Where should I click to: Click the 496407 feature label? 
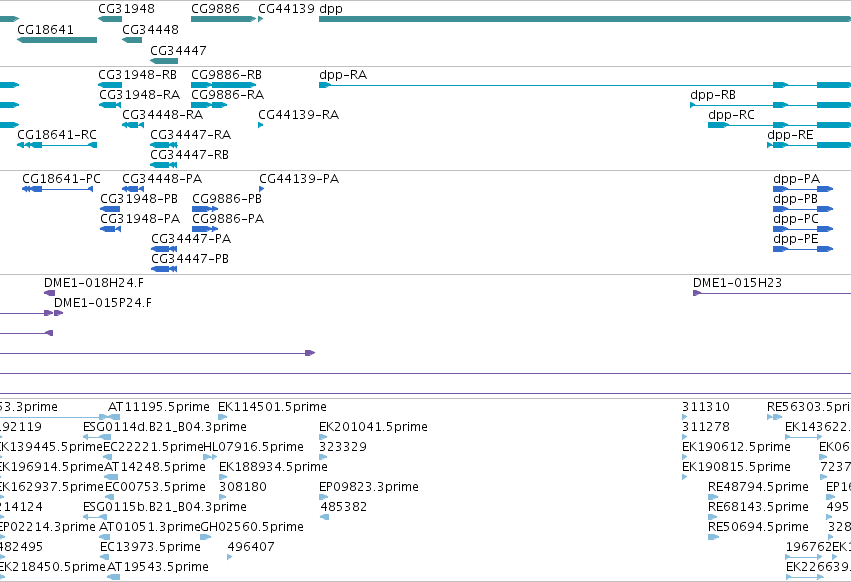coord(251,547)
